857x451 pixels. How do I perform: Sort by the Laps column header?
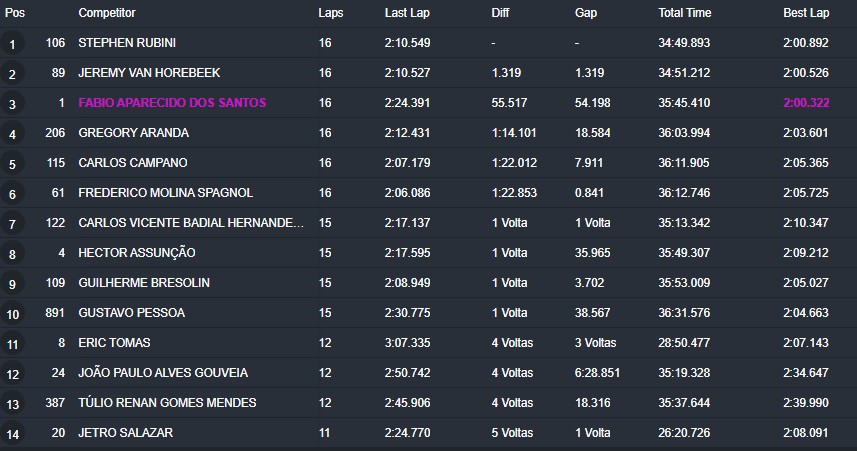pos(331,13)
